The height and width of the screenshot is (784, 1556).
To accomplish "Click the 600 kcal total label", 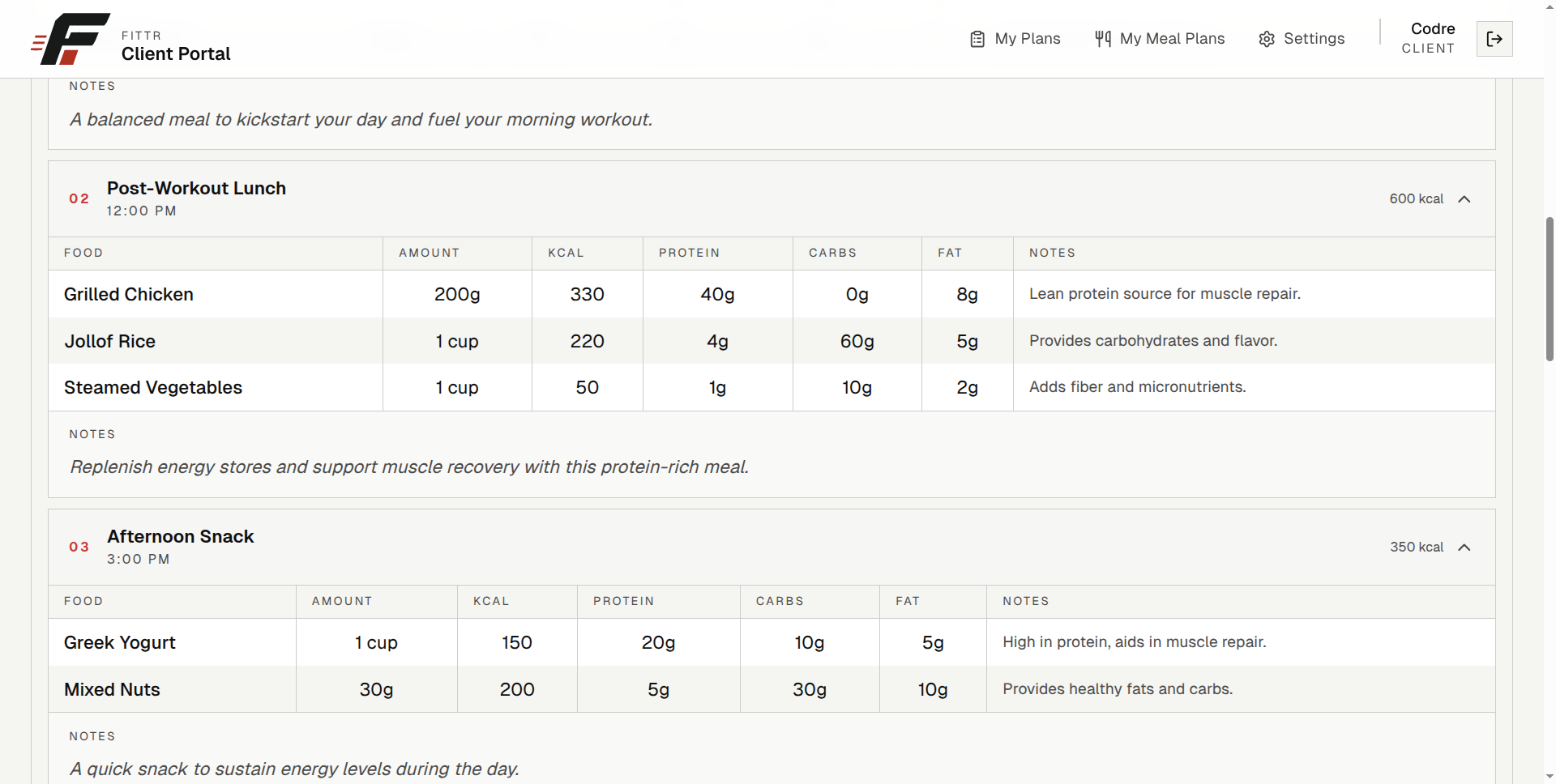I will pos(1416,198).
